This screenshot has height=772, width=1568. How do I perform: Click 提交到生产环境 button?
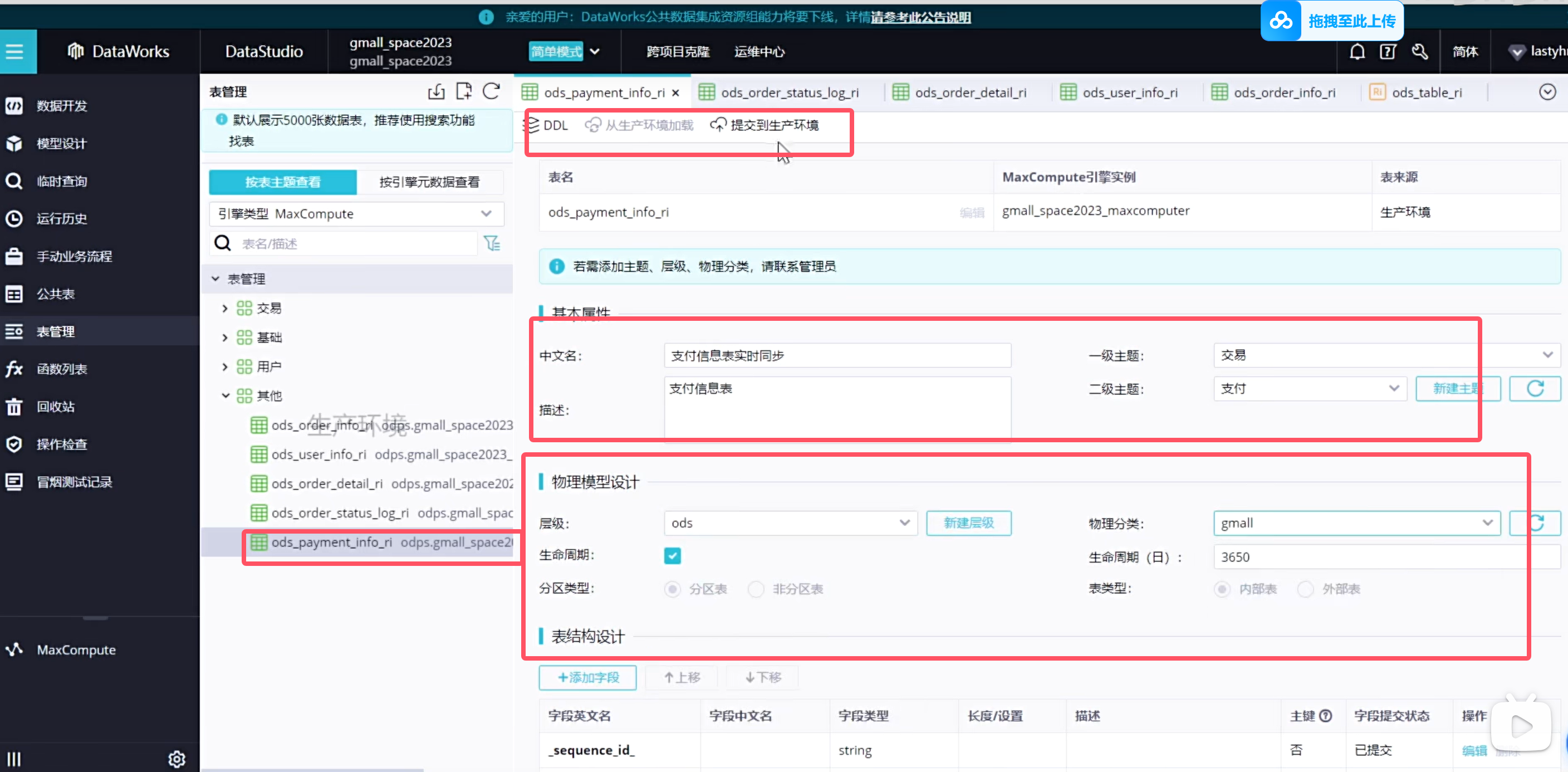[x=765, y=125]
